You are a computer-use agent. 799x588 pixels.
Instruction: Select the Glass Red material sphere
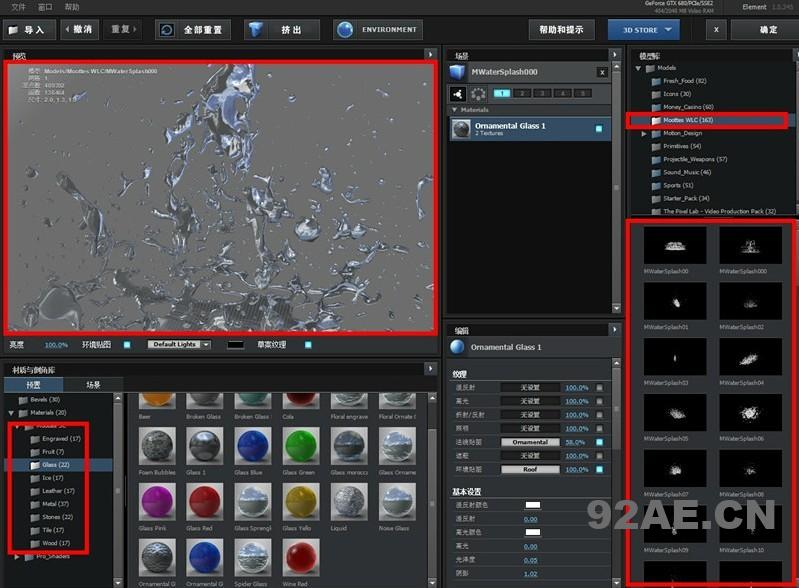pyautogui.click(x=202, y=502)
